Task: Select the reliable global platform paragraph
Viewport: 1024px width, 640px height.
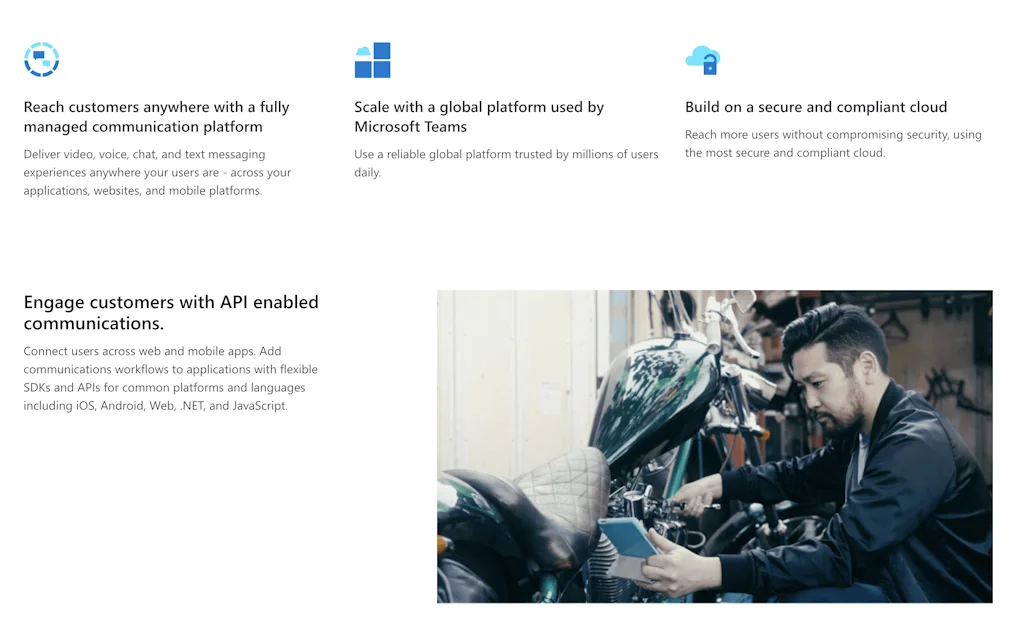Action: tap(506, 163)
